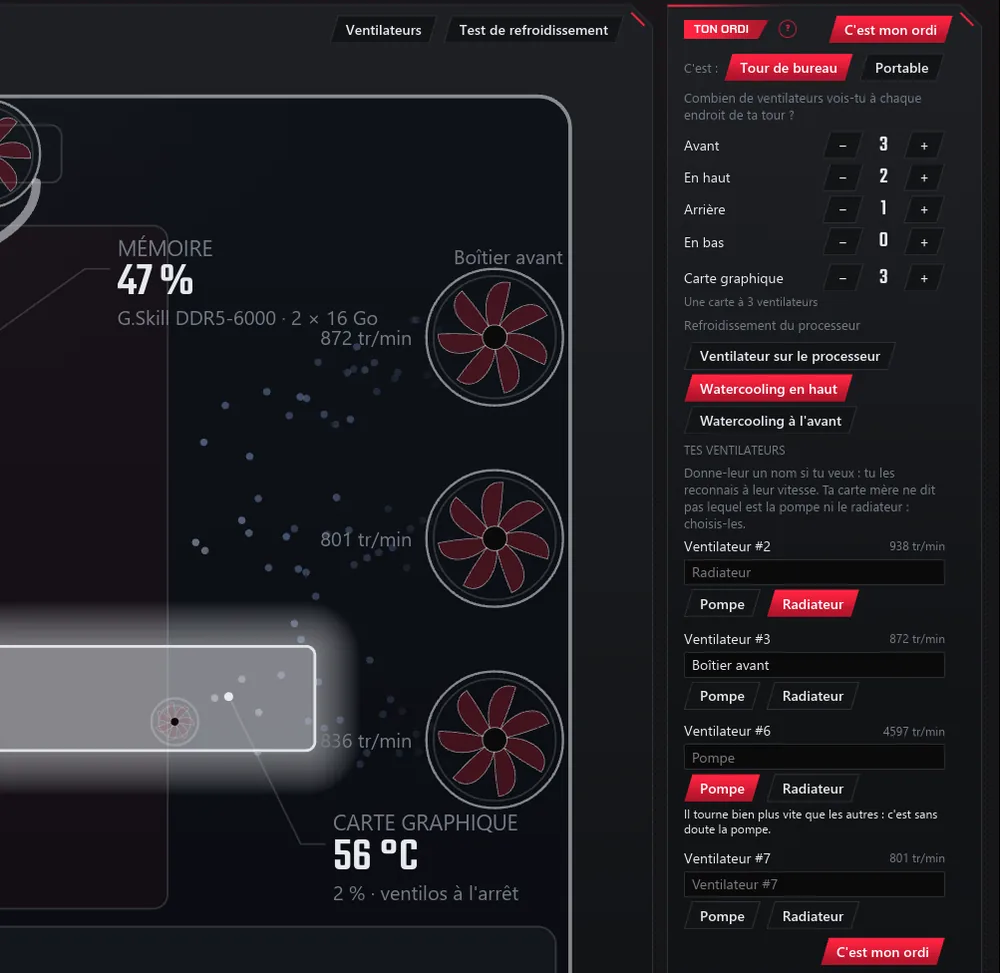Choose Watercooling à l'avant option
1000x973 pixels.
[770, 421]
